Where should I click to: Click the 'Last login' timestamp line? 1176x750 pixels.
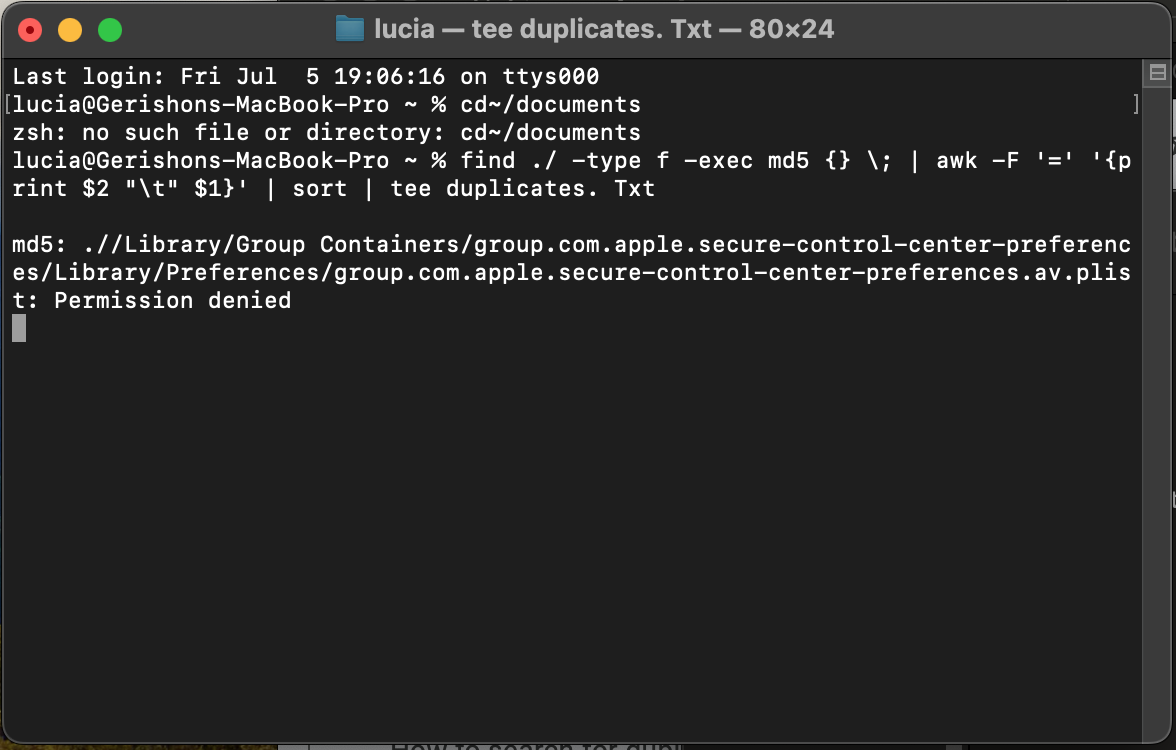pos(300,76)
